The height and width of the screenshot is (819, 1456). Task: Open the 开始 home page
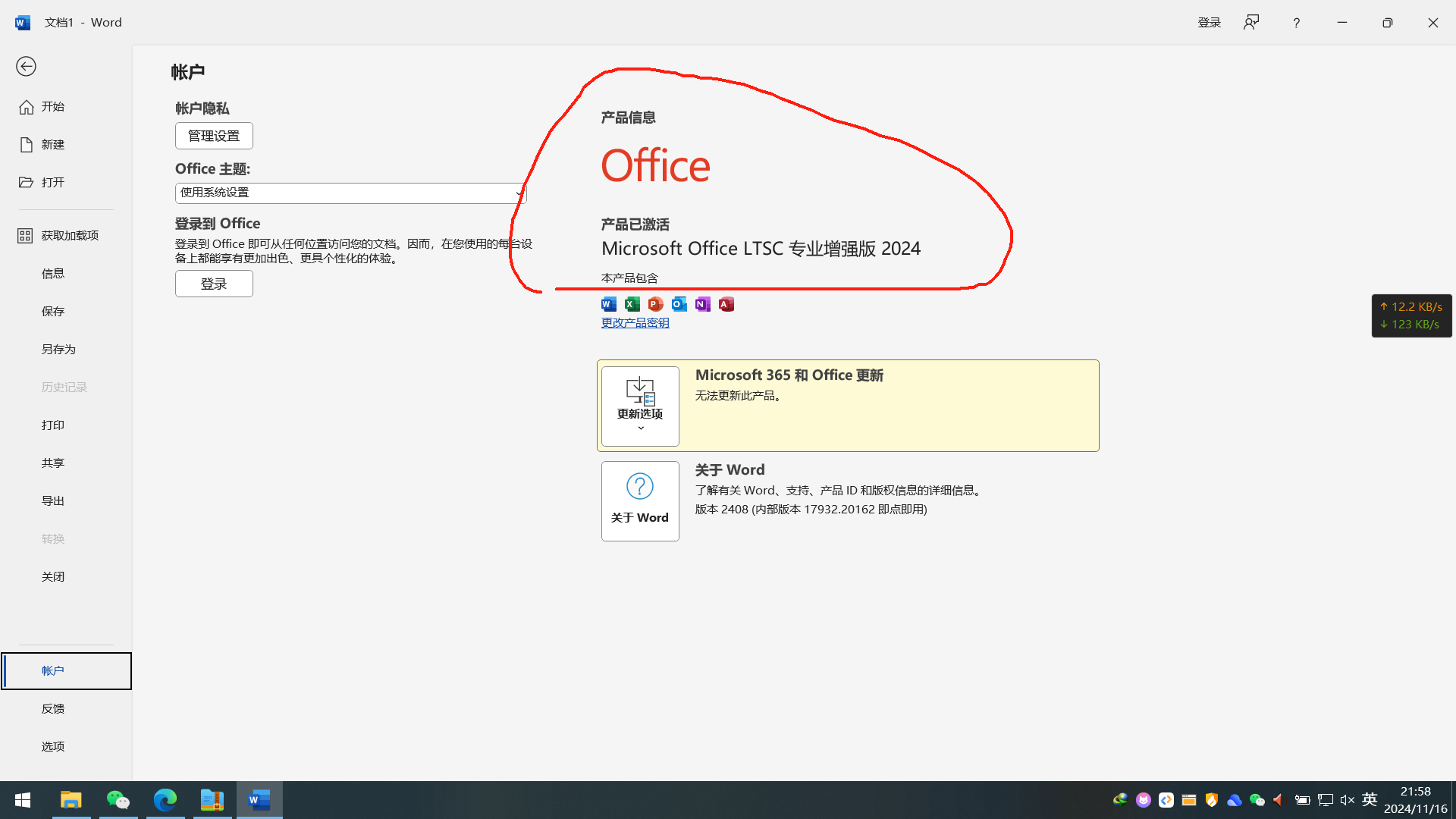coord(66,107)
